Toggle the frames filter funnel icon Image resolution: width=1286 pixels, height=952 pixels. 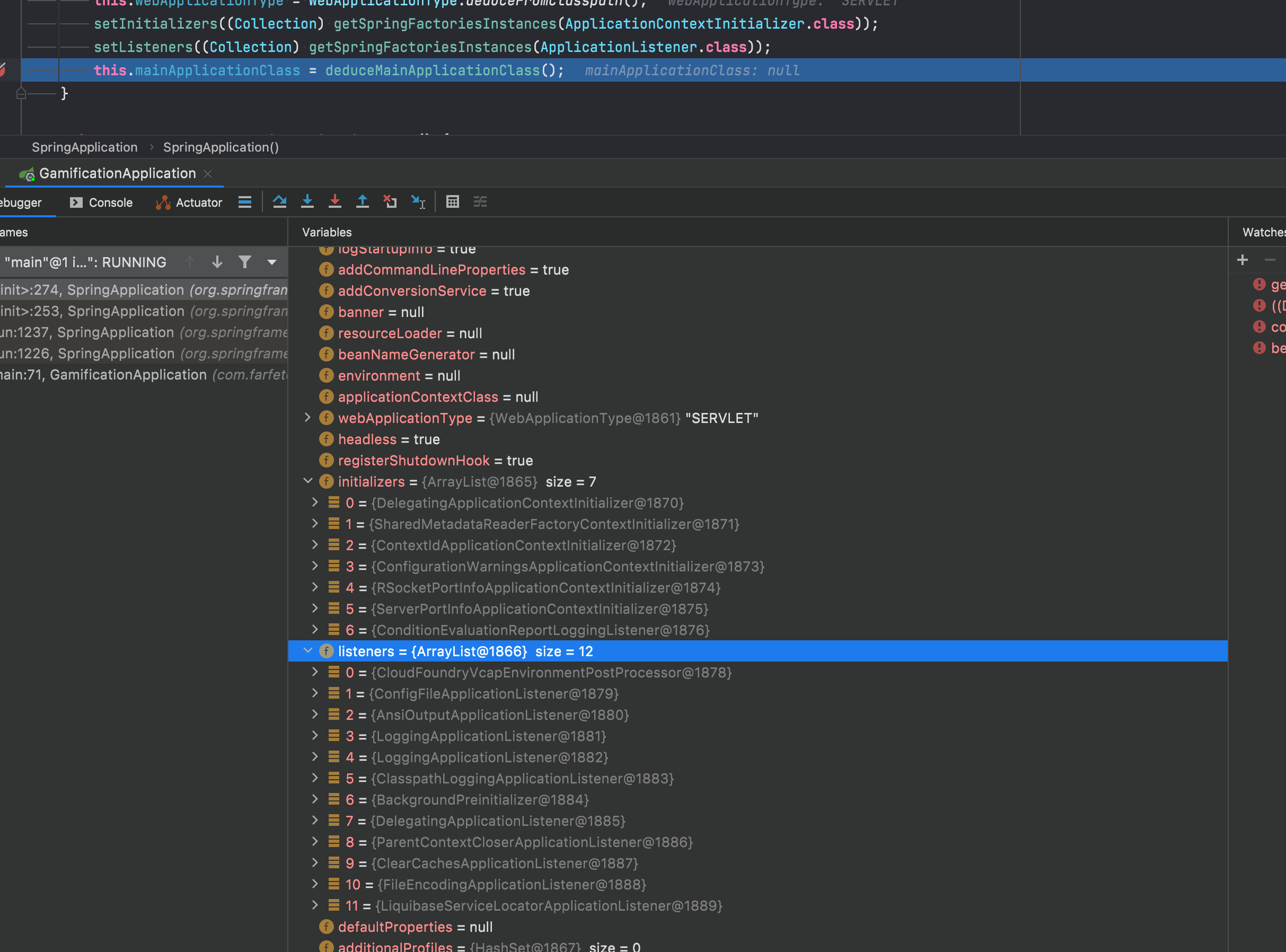[245, 262]
